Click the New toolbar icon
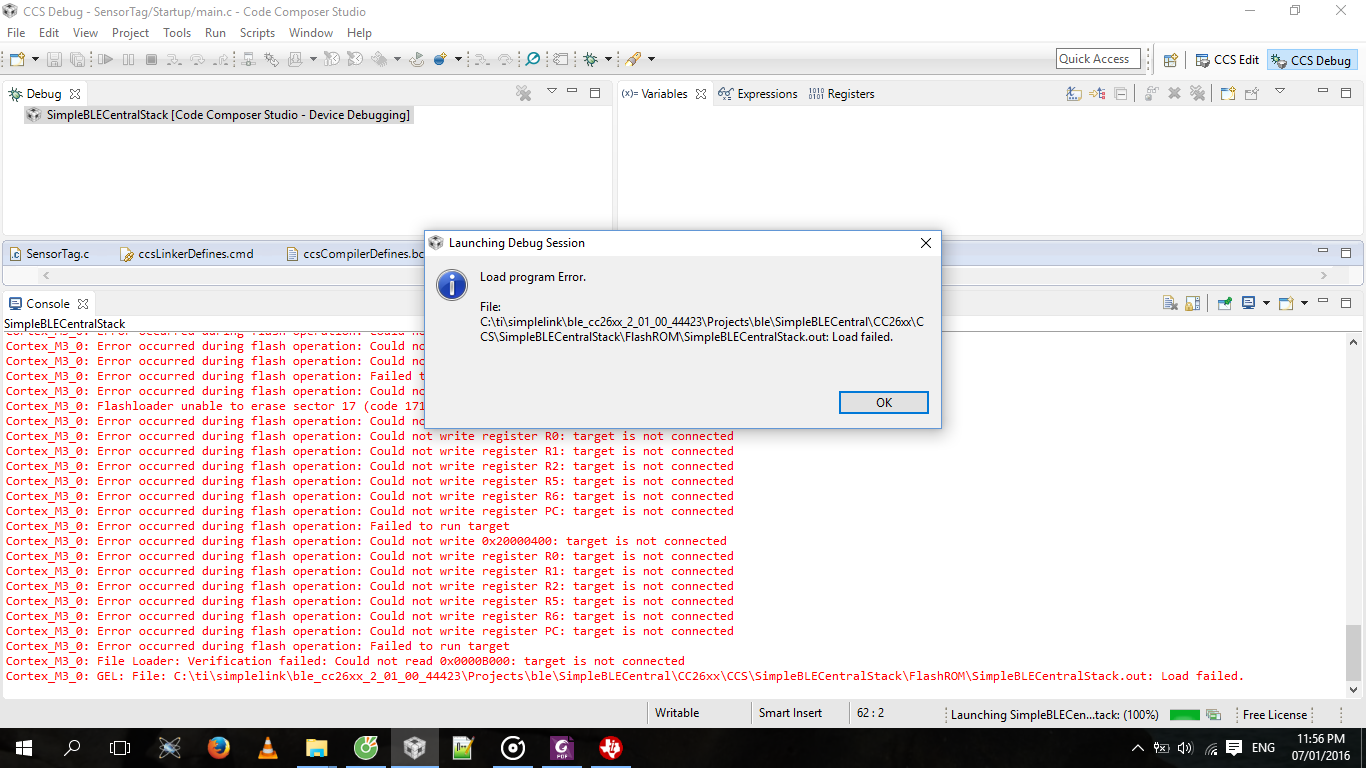This screenshot has width=1366, height=768. click(17, 59)
